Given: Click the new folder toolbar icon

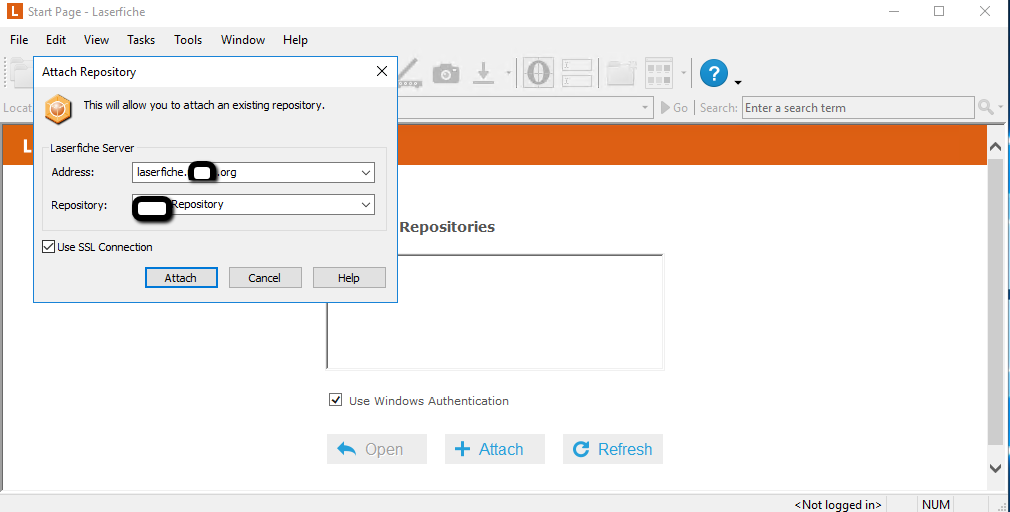Looking at the screenshot, I should pyautogui.click(x=621, y=73).
